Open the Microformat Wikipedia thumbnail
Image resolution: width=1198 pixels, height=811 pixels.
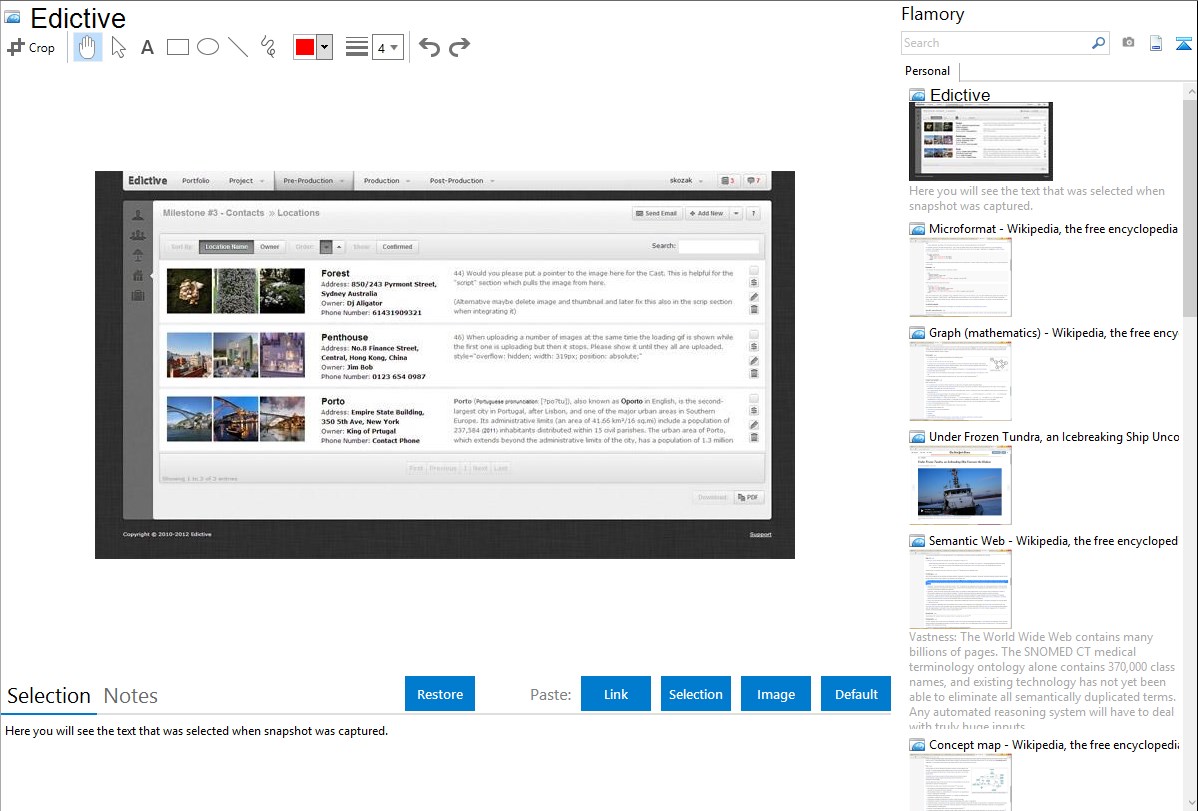click(960, 277)
